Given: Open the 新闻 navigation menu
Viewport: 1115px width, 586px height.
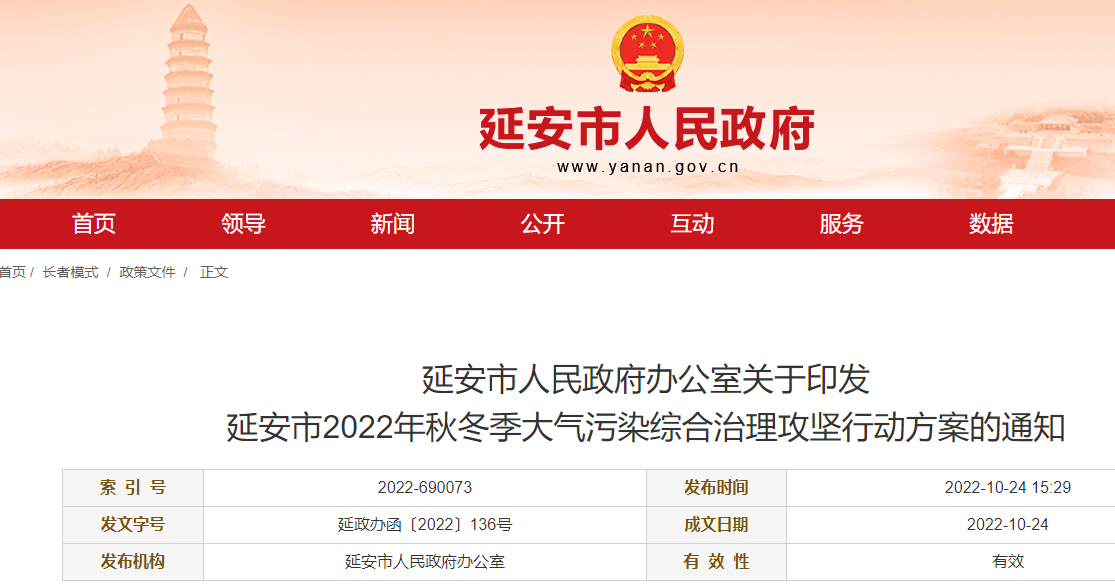Looking at the screenshot, I should click(393, 224).
